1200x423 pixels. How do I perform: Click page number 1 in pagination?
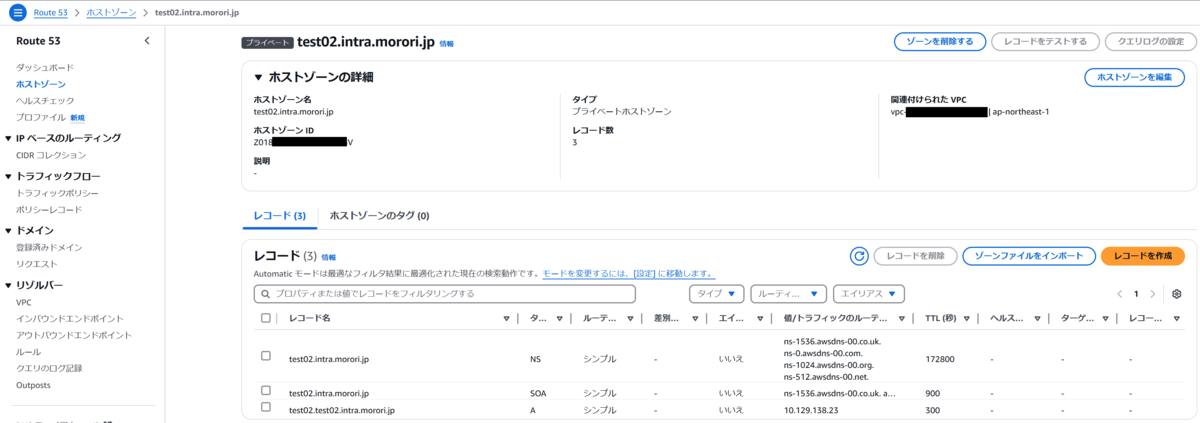click(1137, 294)
